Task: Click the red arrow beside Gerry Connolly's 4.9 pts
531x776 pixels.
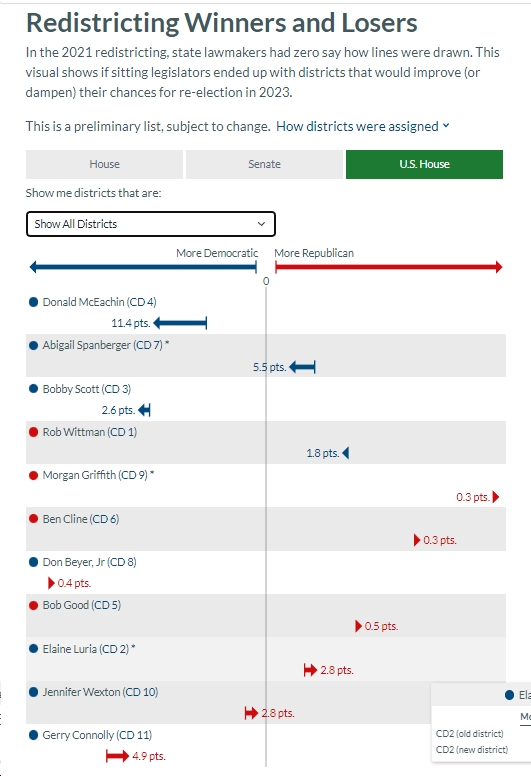Action: pyautogui.click(x=118, y=756)
